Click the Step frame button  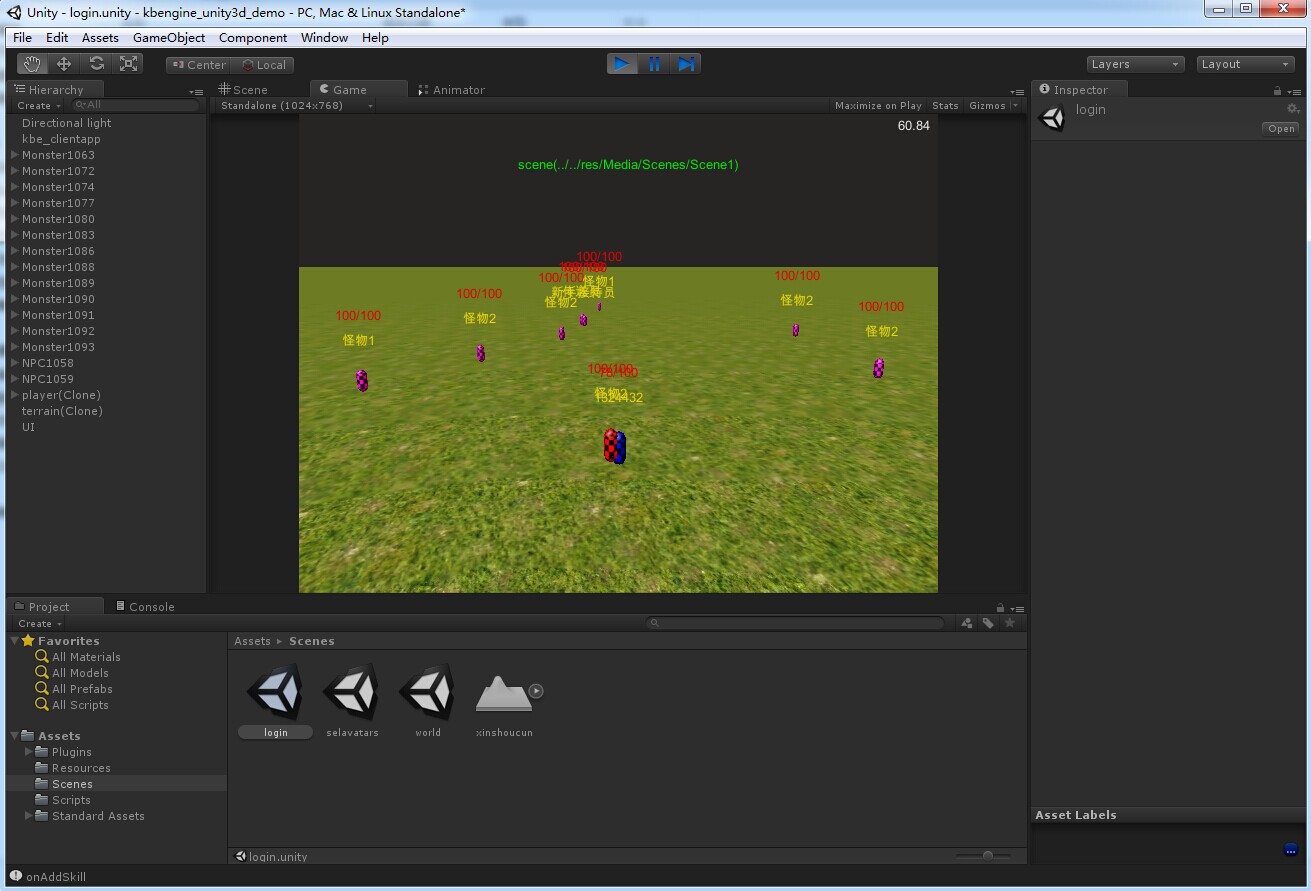tap(686, 63)
